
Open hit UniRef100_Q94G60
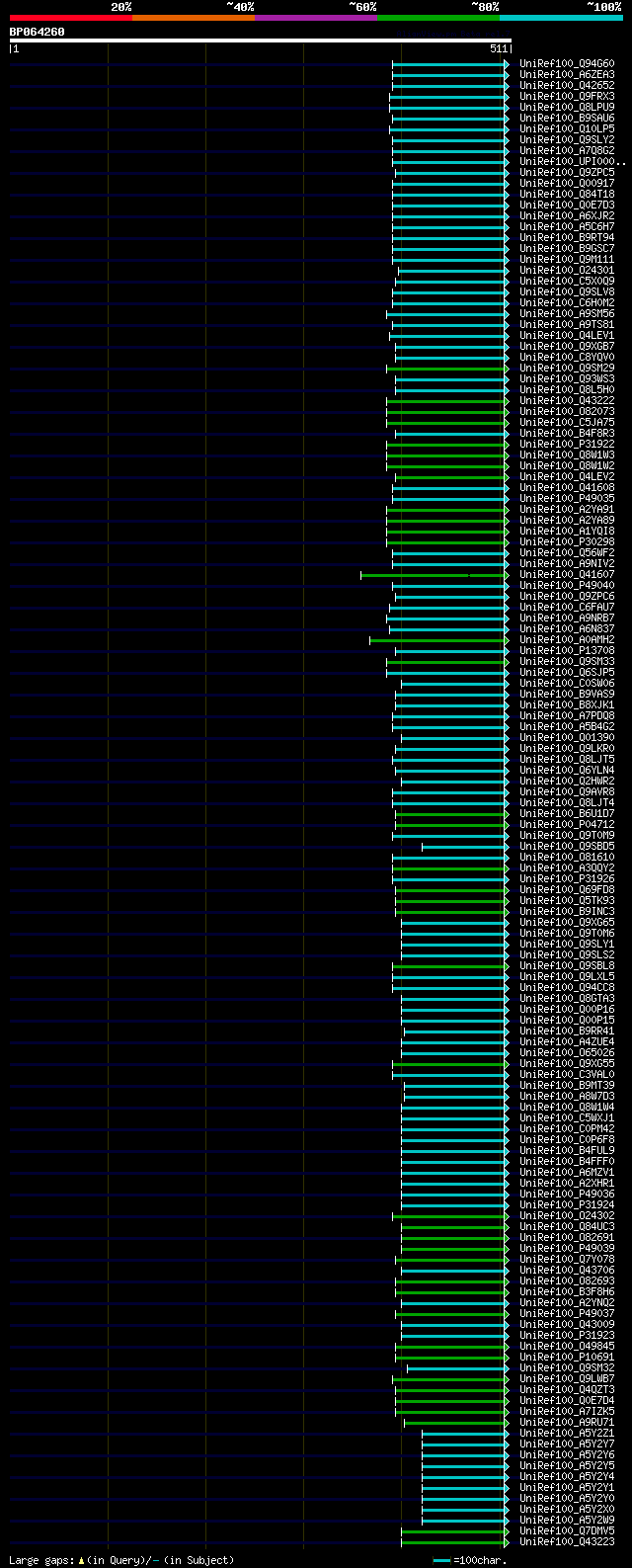click(x=567, y=63)
